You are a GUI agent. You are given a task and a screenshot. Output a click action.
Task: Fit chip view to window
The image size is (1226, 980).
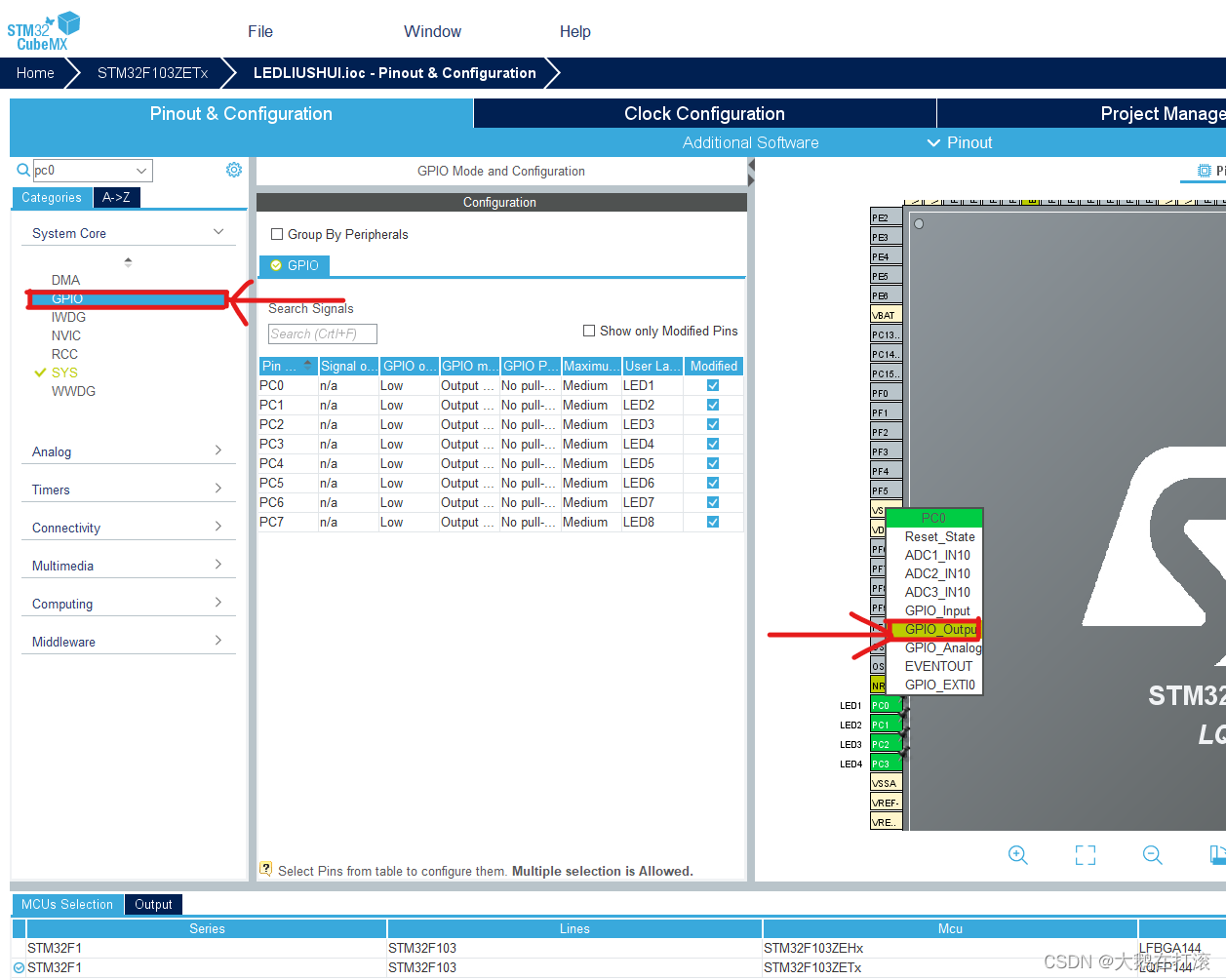[x=1086, y=855]
